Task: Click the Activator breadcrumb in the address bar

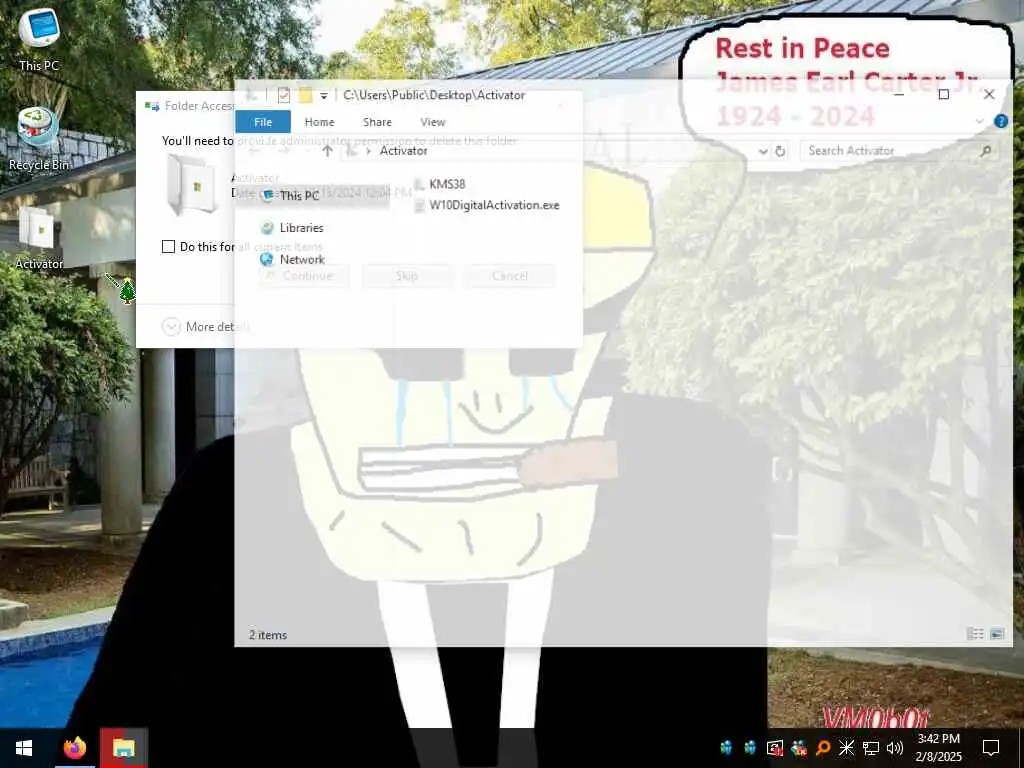Action: coord(404,151)
